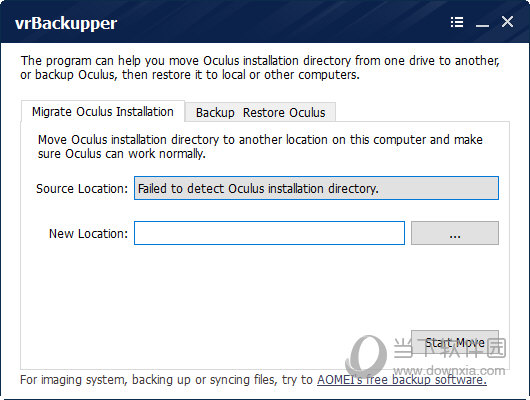This screenshot has width=530, height=400.
Task: Click empty area of the Migrate panel
Action: (216, 298)
